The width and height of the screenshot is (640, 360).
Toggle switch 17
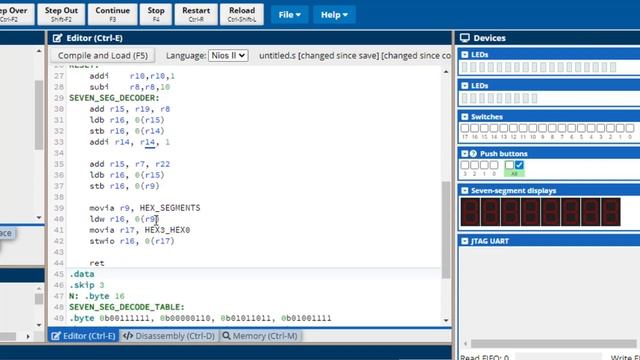[x=465, y=128]
